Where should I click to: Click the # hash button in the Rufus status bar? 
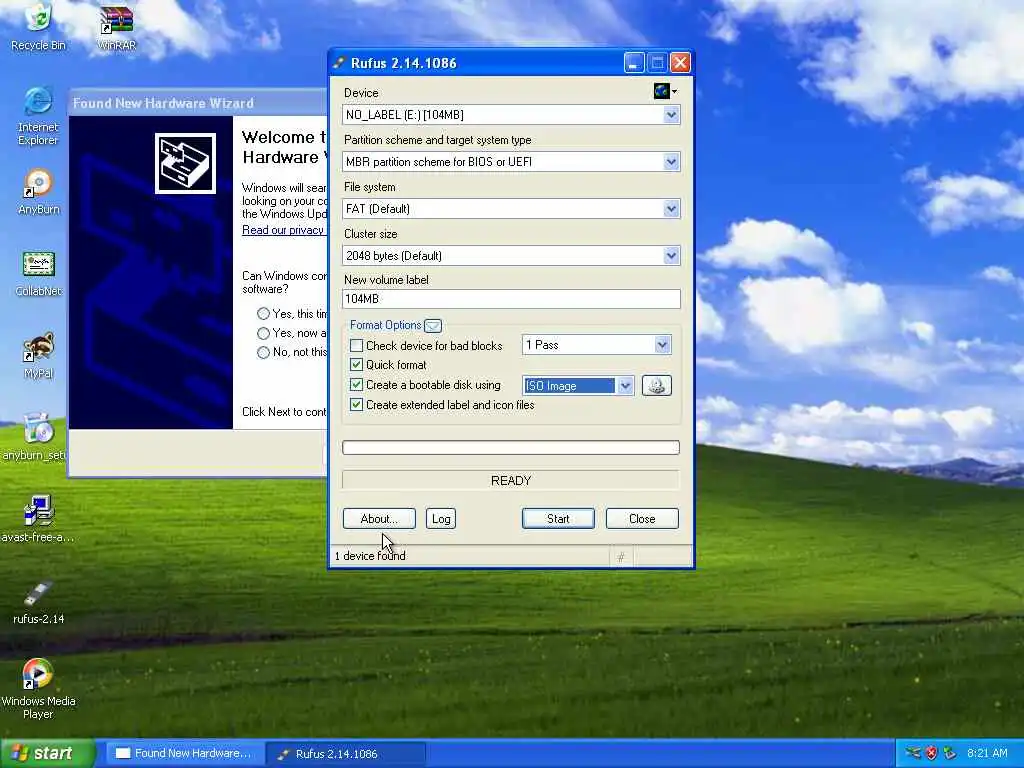pos(621,556)
